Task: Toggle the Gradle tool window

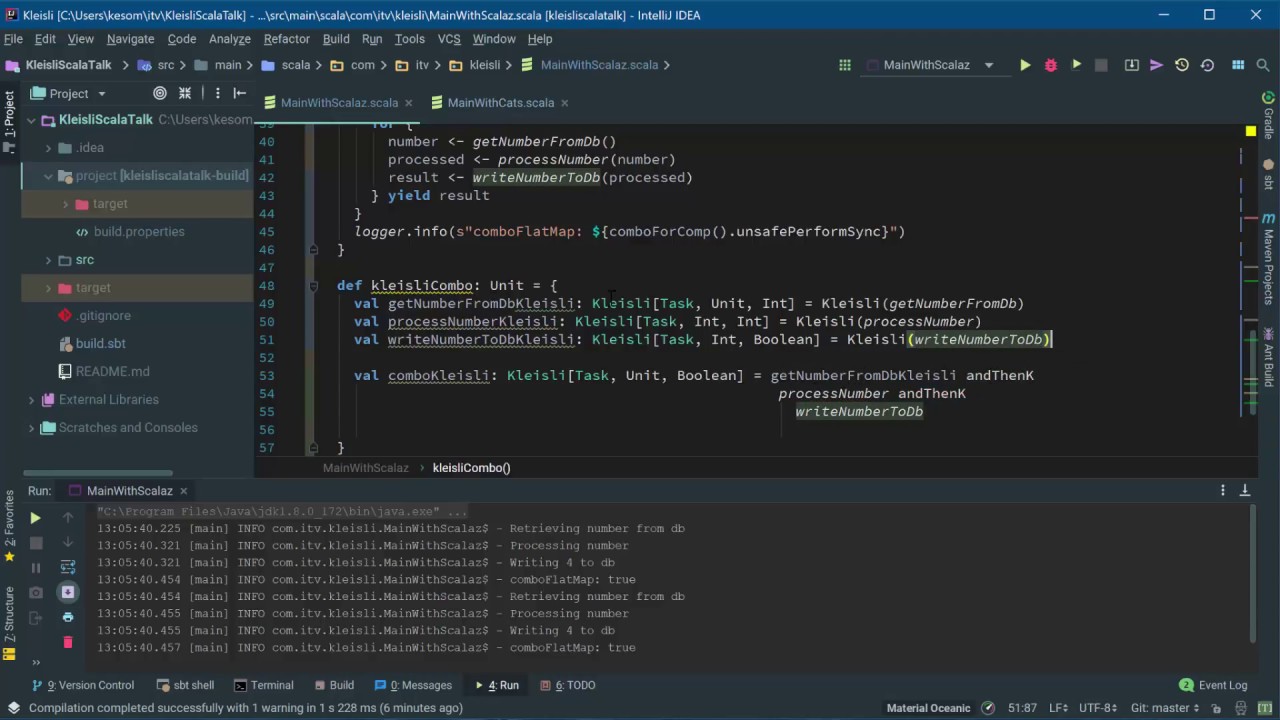Action: [x=1269, y=116]
